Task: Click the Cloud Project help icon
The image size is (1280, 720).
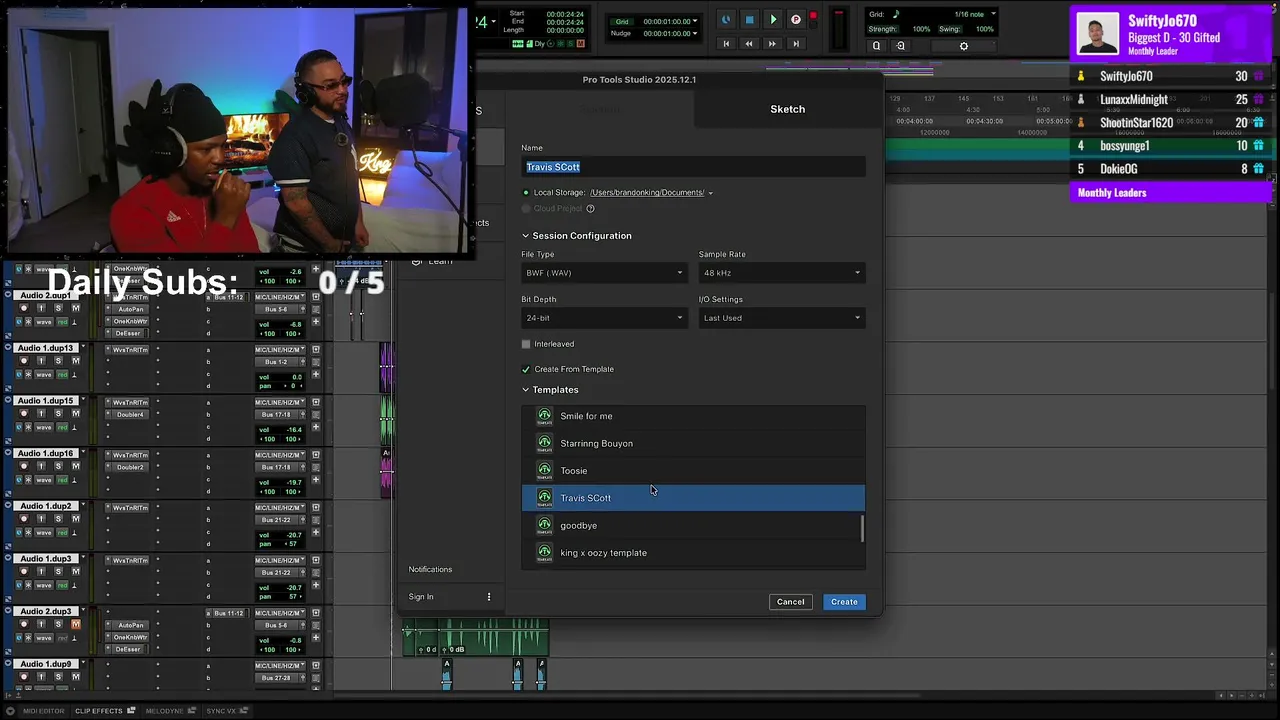Action: pos(590,209)
